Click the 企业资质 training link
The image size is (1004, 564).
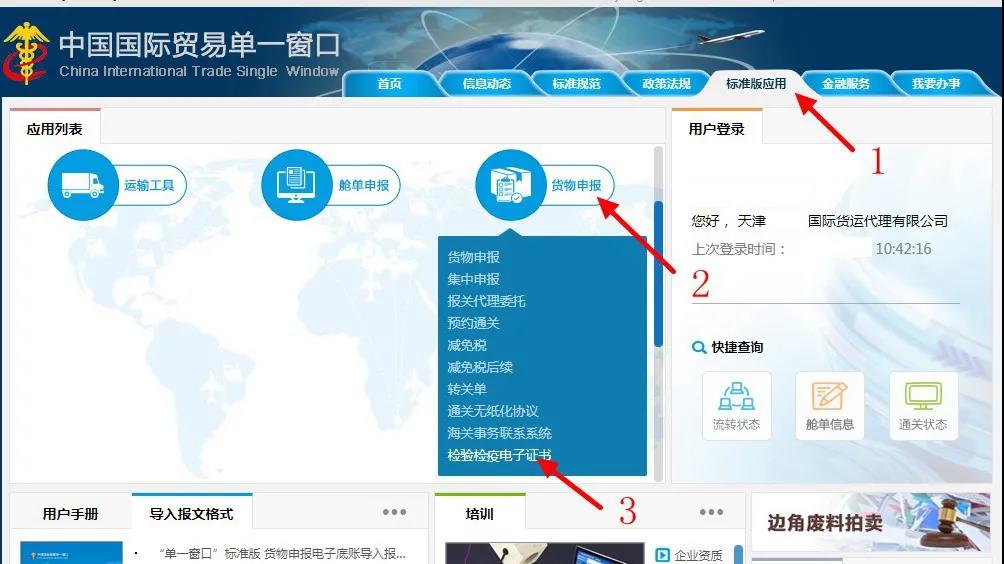tap(698, 555)
